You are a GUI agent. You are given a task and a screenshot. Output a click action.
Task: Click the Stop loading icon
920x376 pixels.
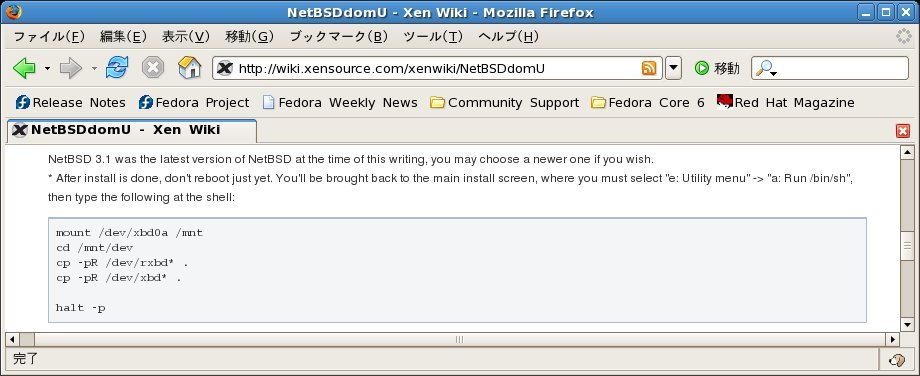point(153,68)
